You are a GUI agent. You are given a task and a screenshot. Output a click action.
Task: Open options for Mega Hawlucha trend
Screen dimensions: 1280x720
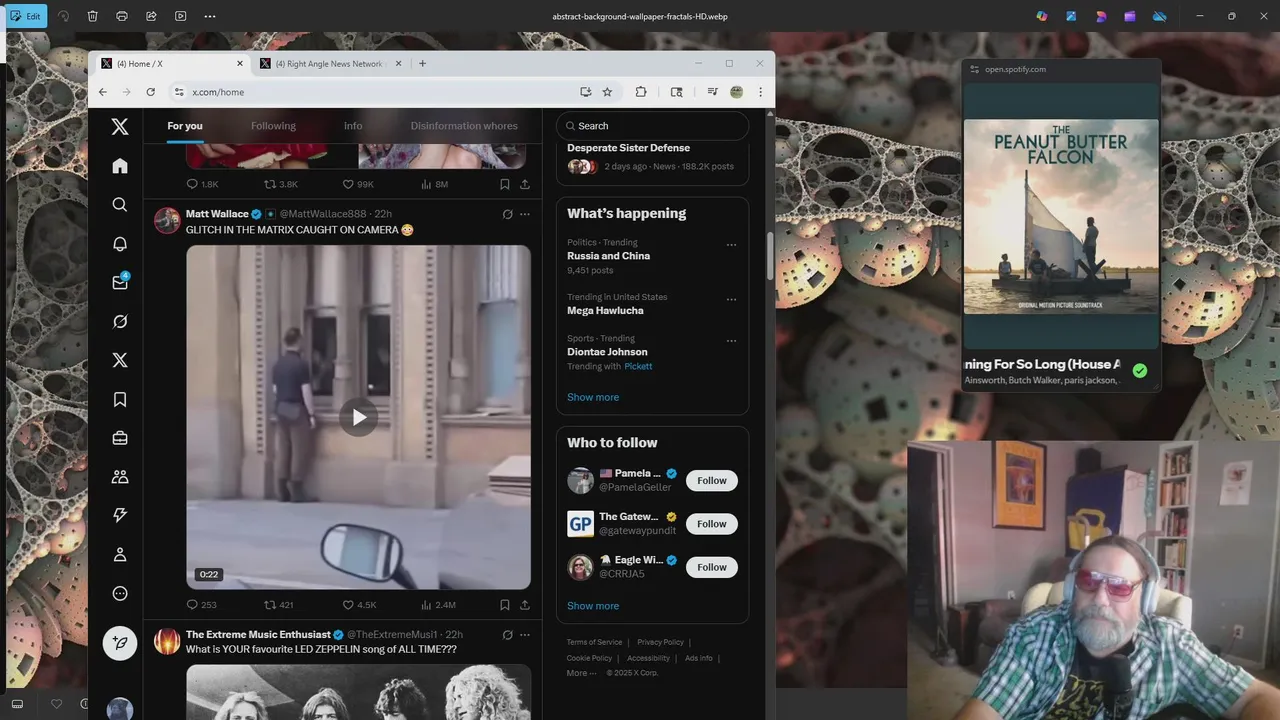point(731,299)
